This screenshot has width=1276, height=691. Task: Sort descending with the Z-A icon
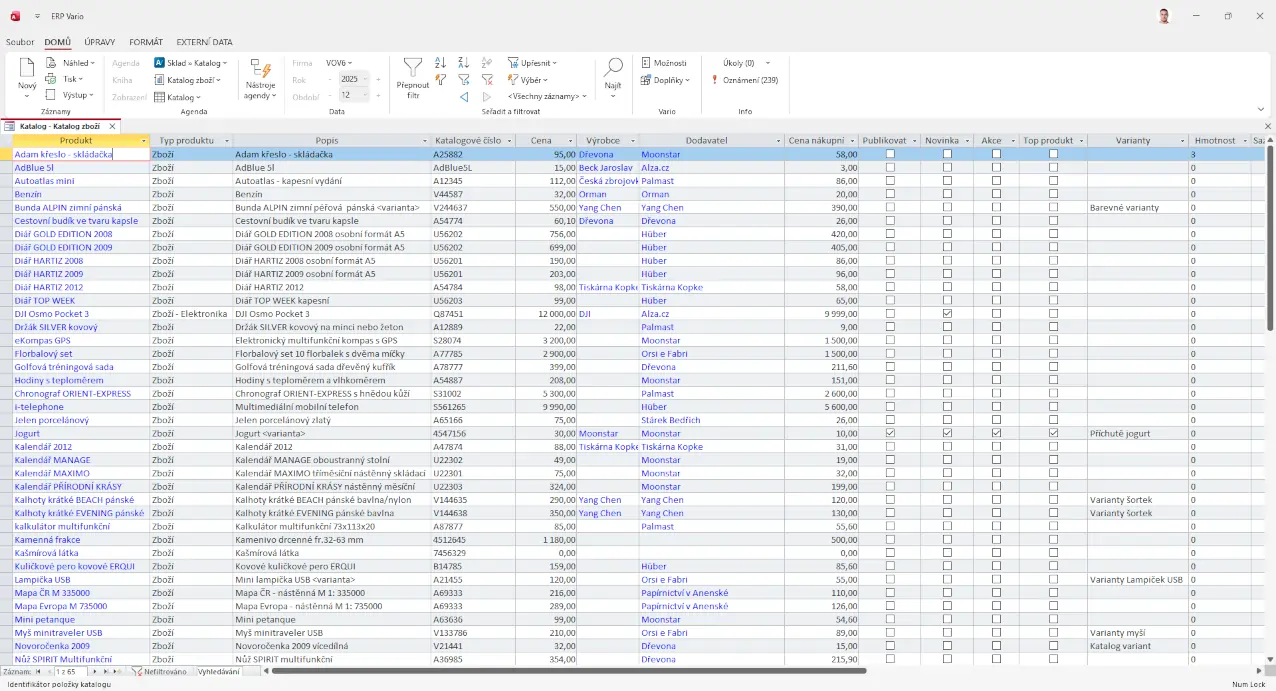[x=464, y=62]
